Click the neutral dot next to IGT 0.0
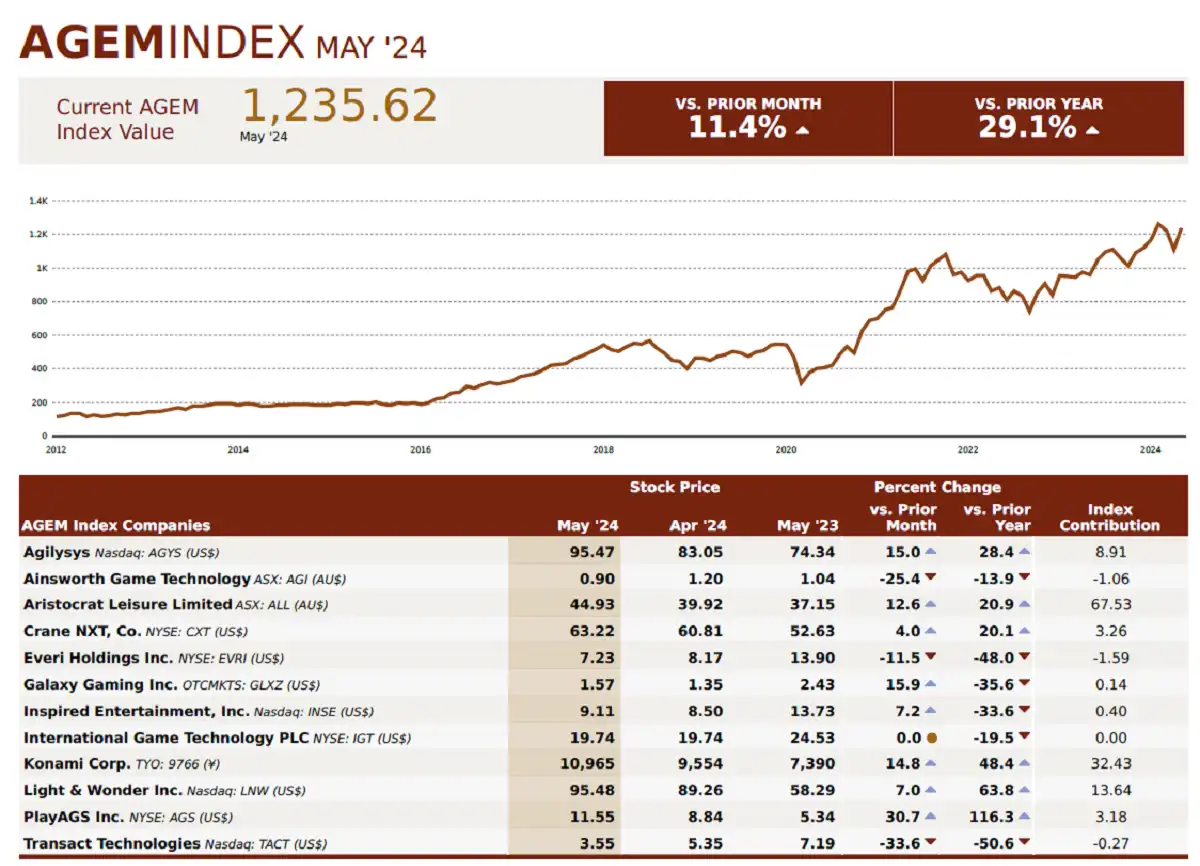The image size is (1200, 866). [931, 738]
